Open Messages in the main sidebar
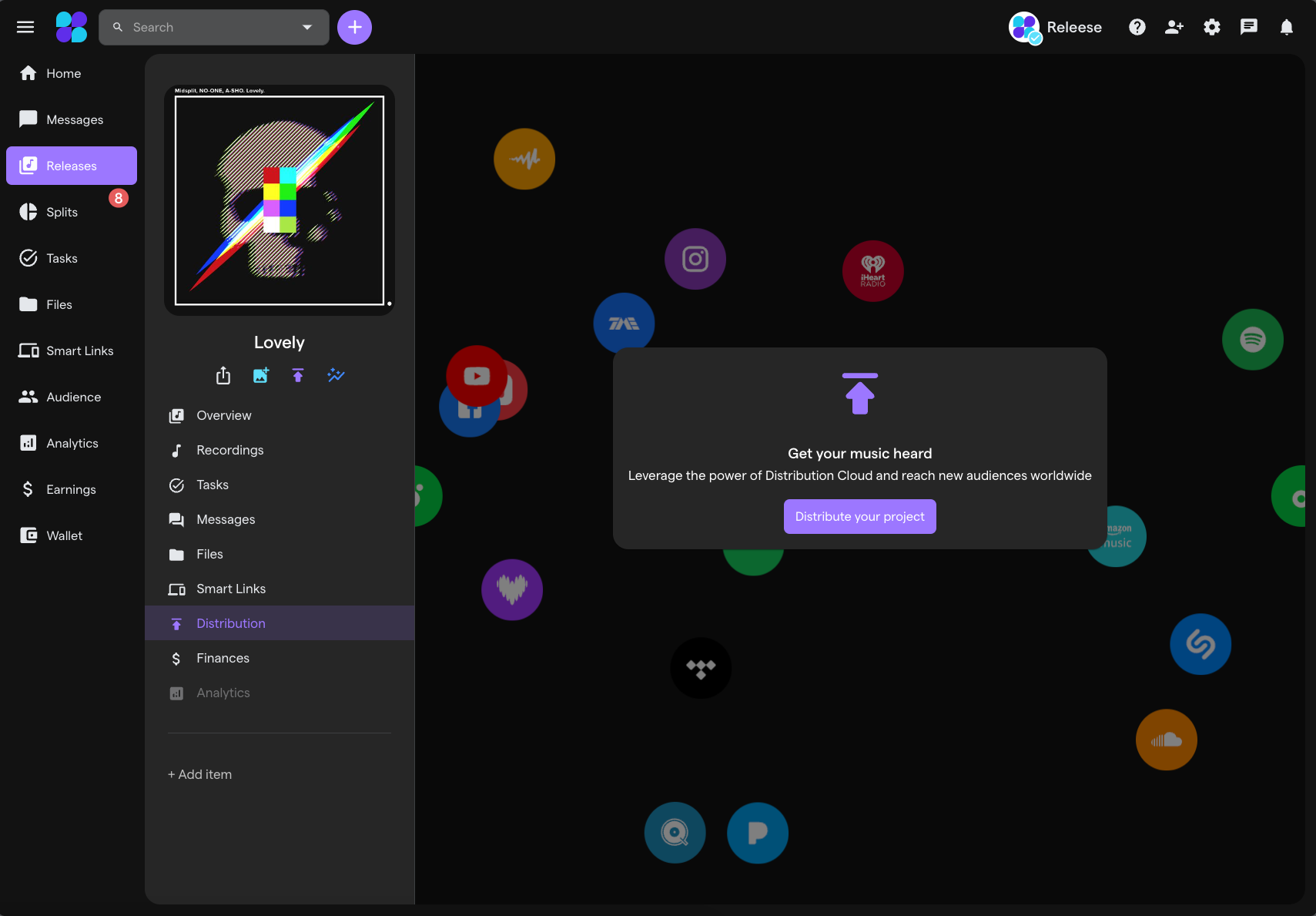 click(72, 119)
